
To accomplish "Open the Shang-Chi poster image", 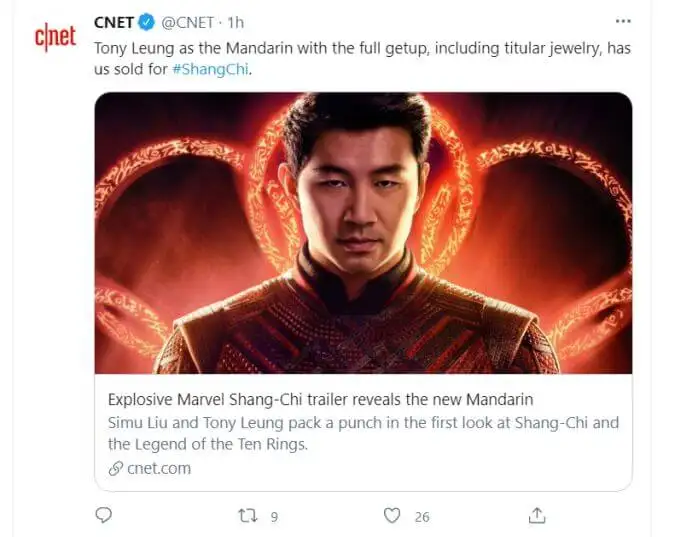I will coord(363,233).
